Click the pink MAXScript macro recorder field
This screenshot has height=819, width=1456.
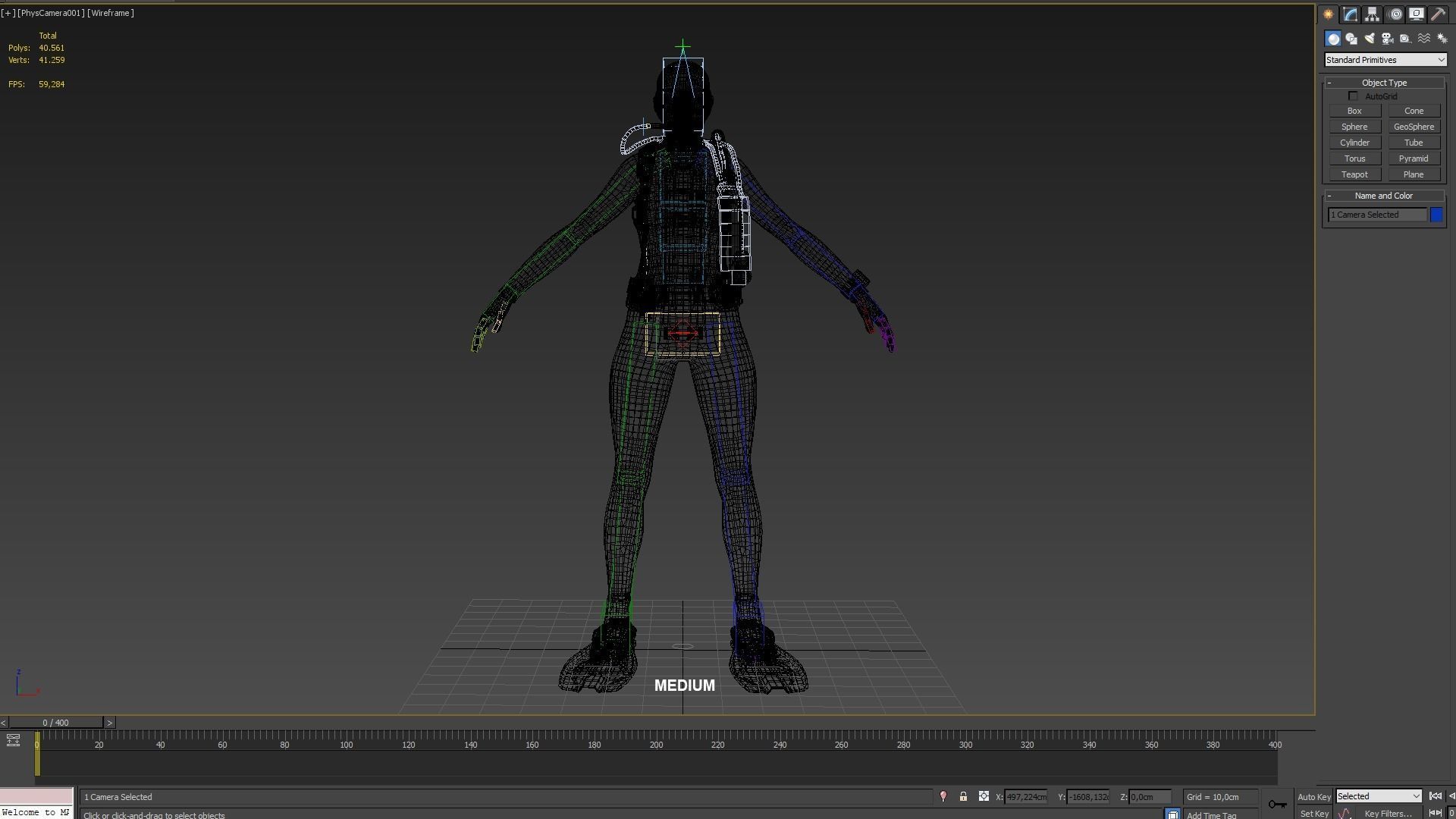point(36,796)
